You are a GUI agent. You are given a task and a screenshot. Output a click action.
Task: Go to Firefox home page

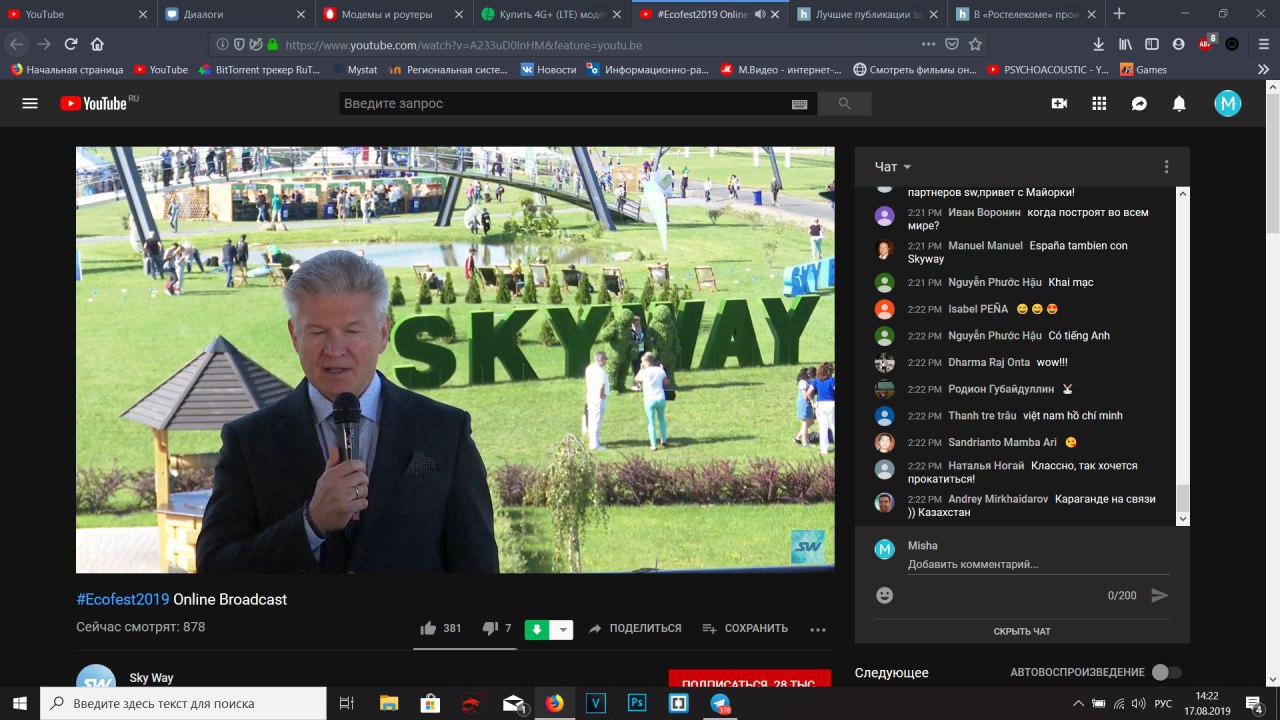point(97,44)
